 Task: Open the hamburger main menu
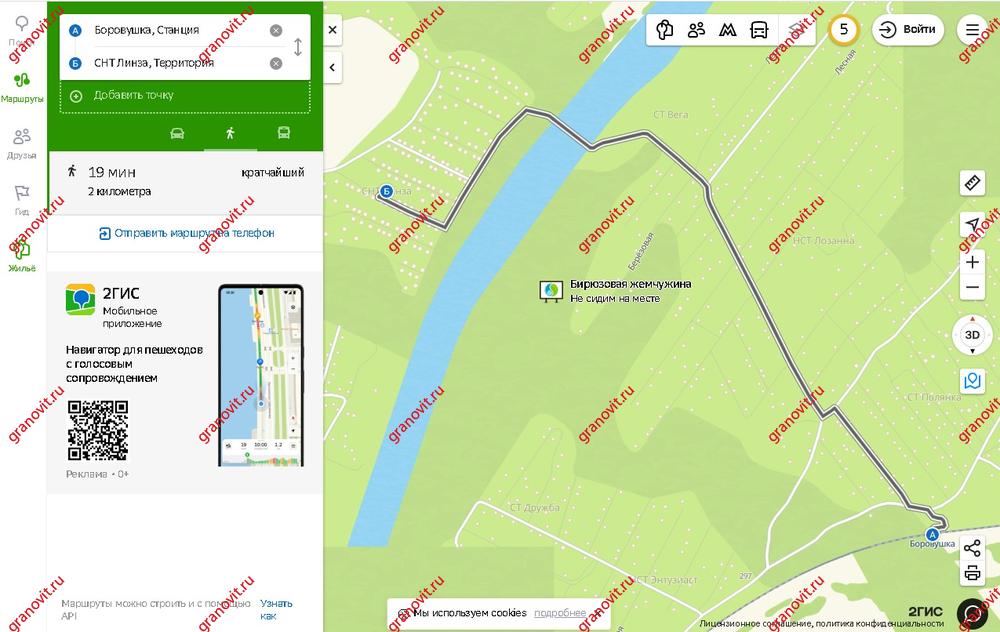(972, 30)
